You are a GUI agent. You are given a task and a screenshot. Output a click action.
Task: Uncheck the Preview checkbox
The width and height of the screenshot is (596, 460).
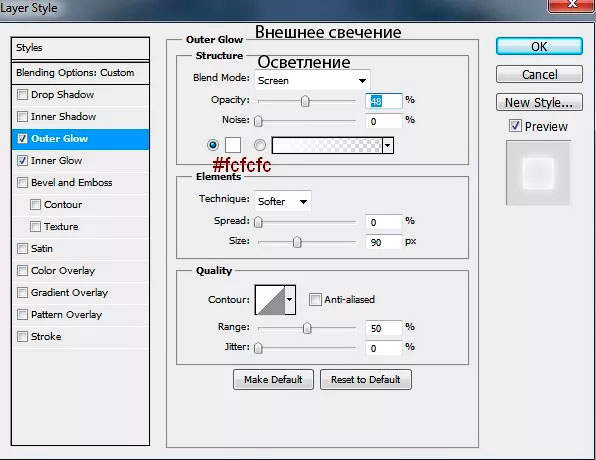coord(515,126)
